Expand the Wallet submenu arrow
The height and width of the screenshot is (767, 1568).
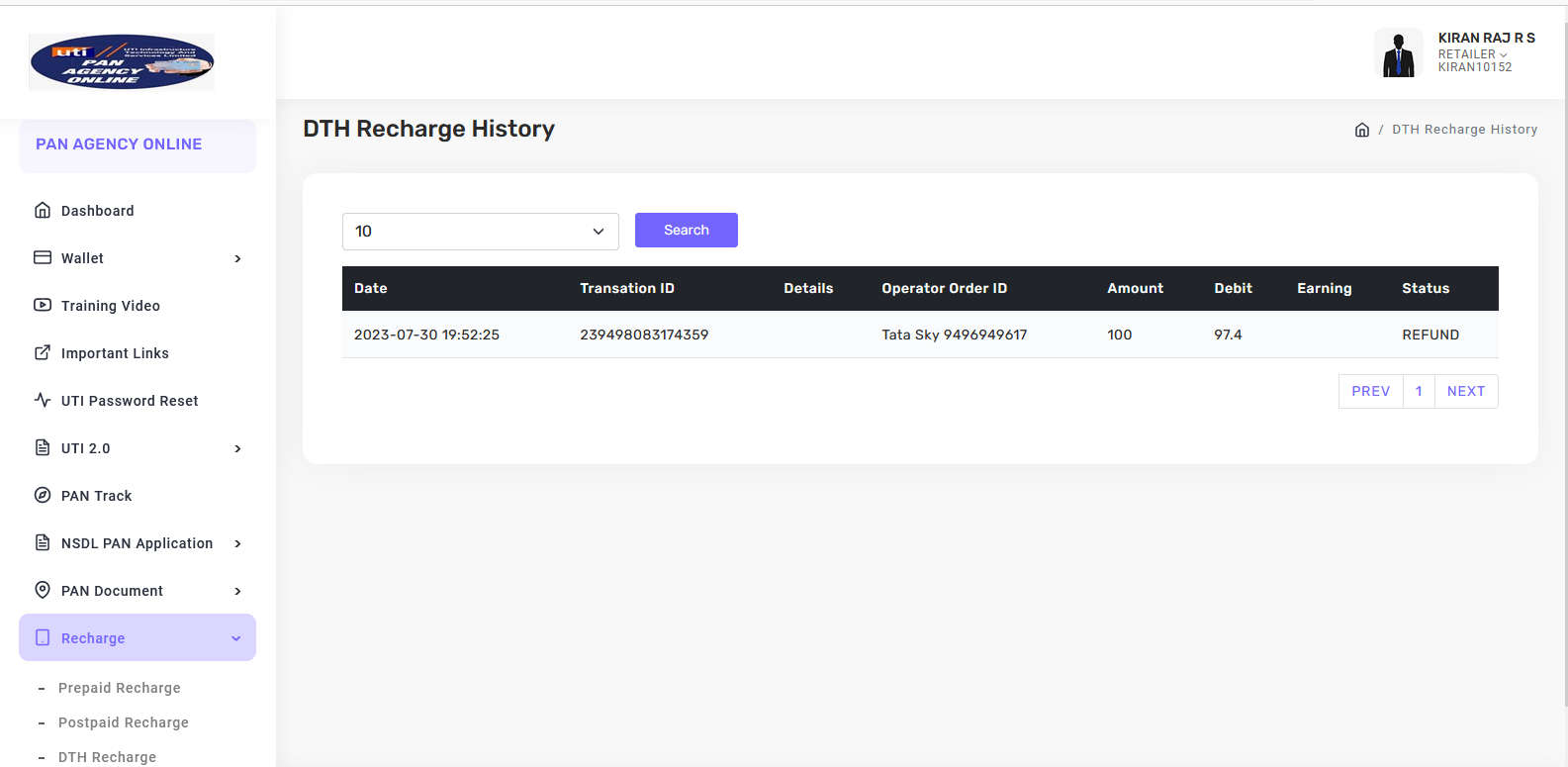(237, 258)
